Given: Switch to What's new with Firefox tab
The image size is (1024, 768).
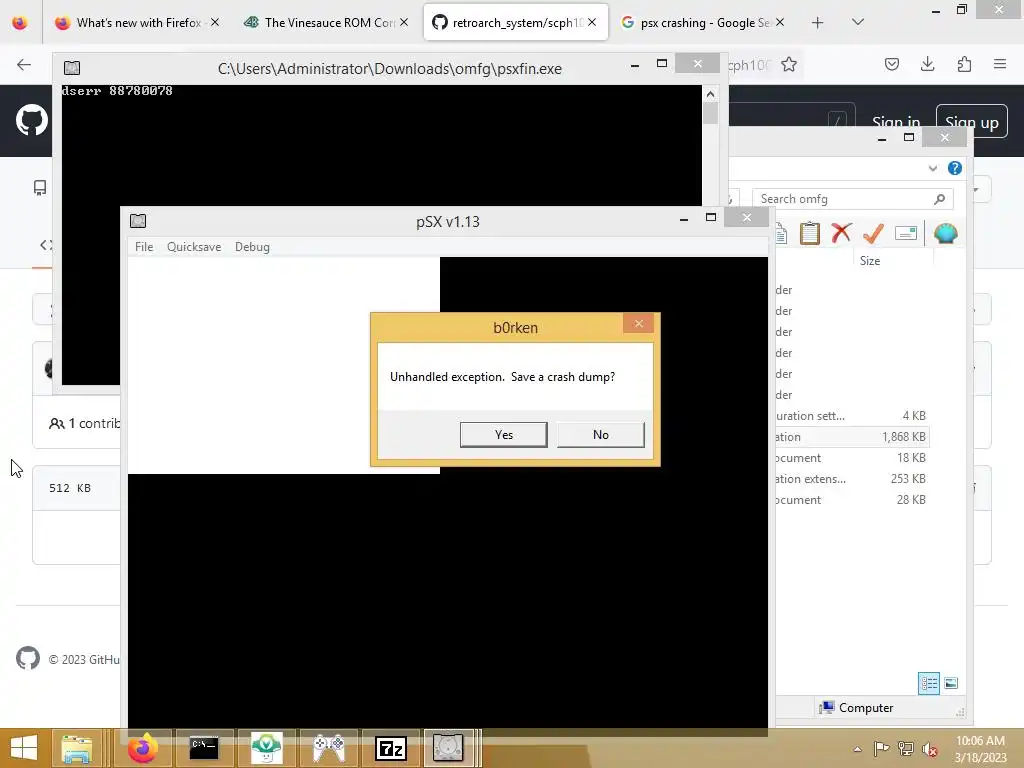Looking at the screenshot, I should 137,23.
